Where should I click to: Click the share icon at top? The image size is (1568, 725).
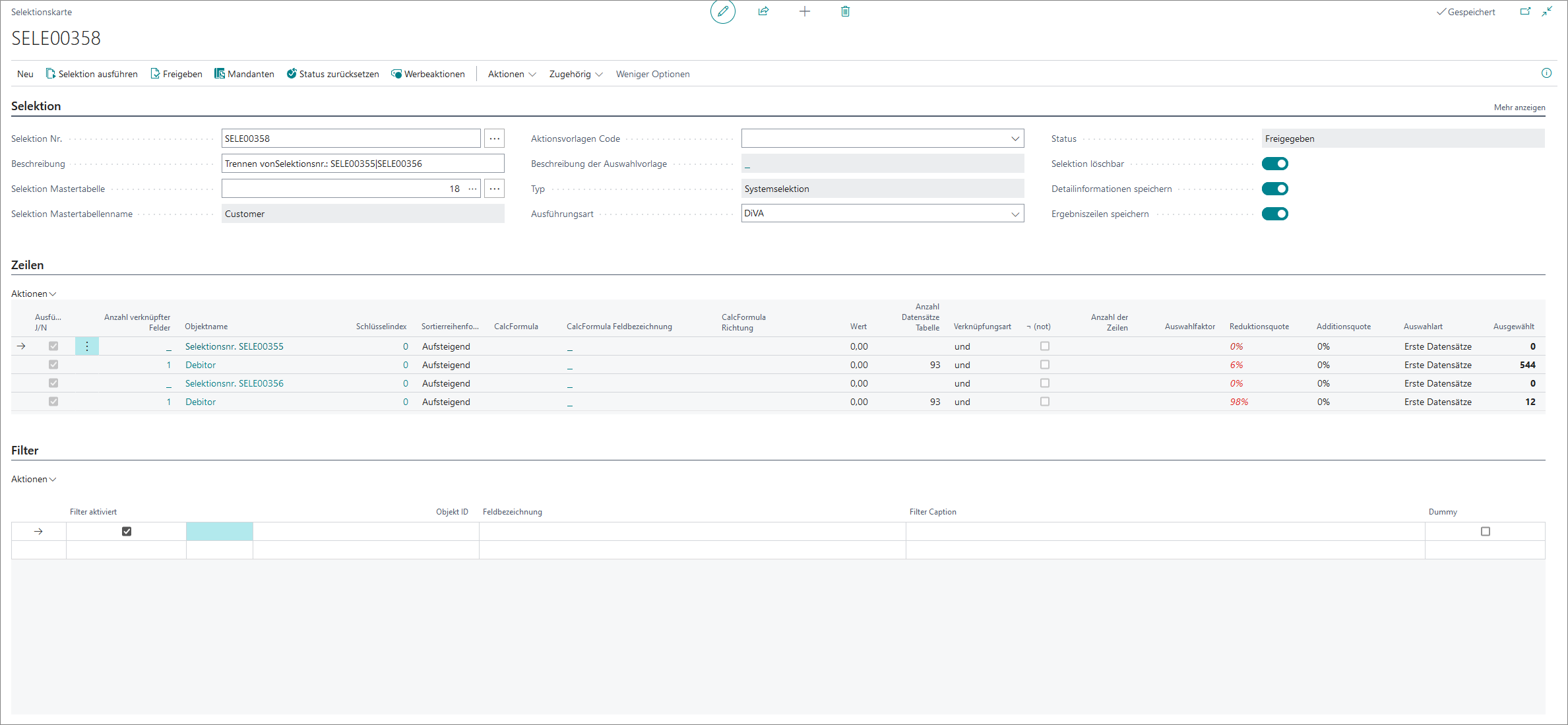(x=763, y=11)
